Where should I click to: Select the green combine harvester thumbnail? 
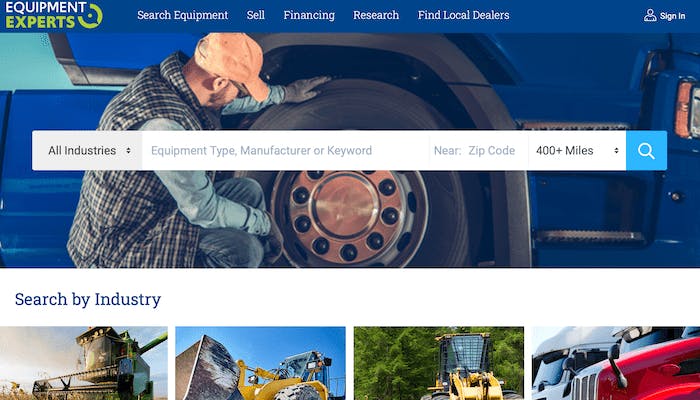(83, 363)
